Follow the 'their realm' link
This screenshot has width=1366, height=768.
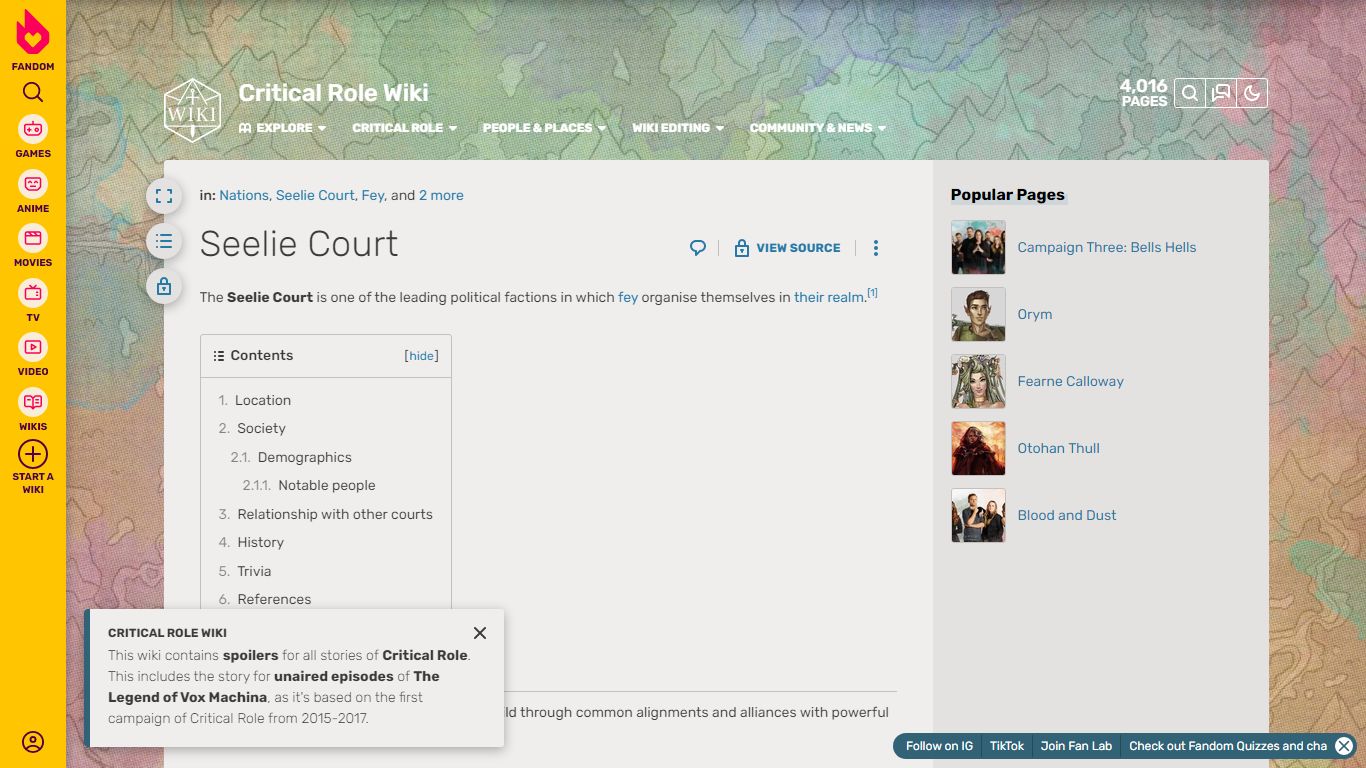829,298
